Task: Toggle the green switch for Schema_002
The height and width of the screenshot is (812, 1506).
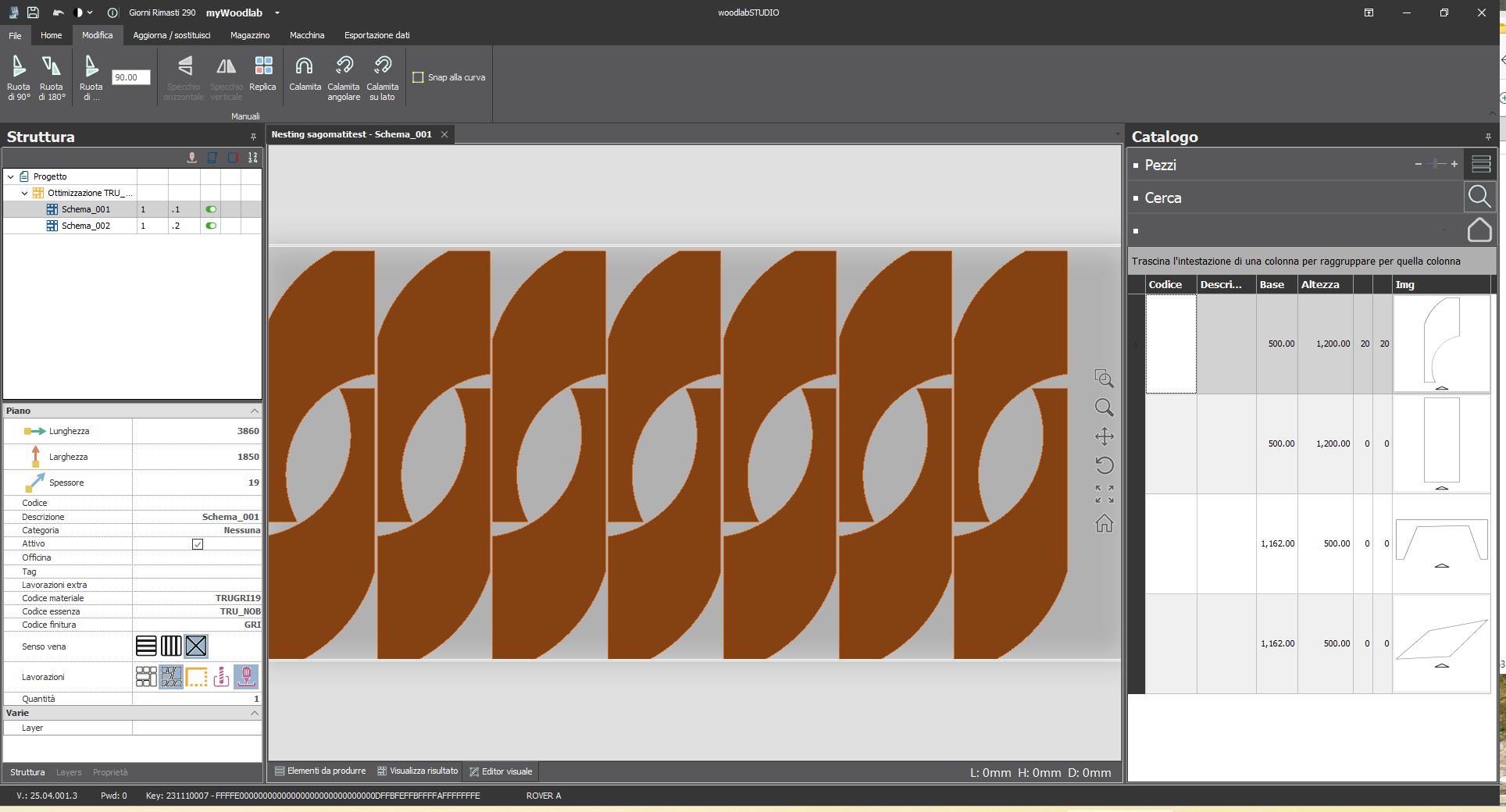Action: coord(211,226)
